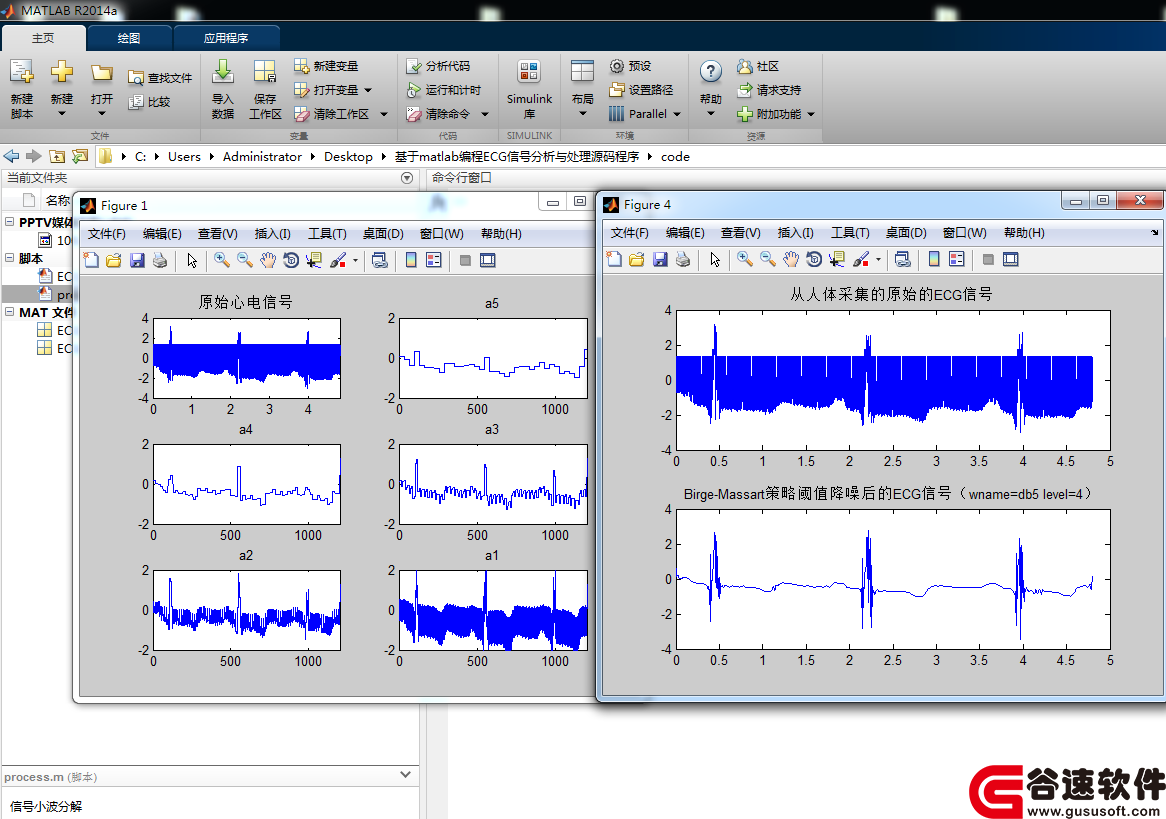Click the back arrow in address bar
Screen dimensions: 1166x819
tap(11, 156)
